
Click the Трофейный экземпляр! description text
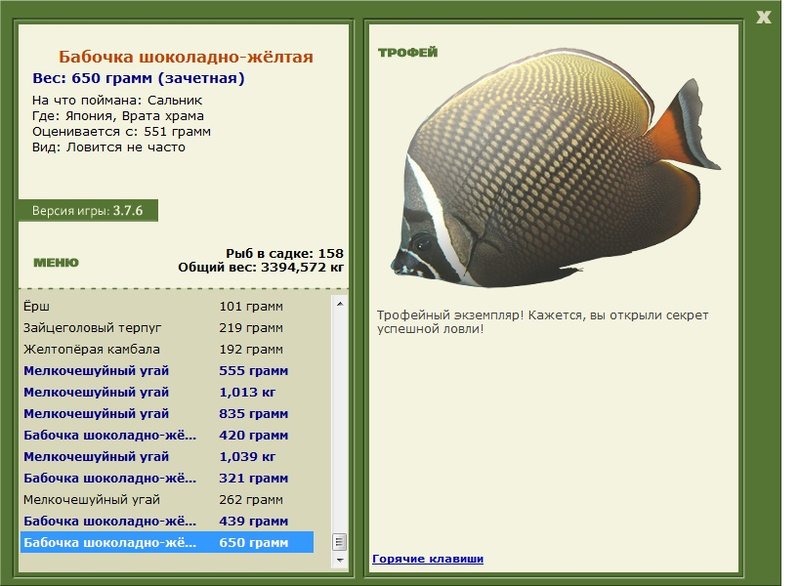pyautogui.click(x=542, y=322)
